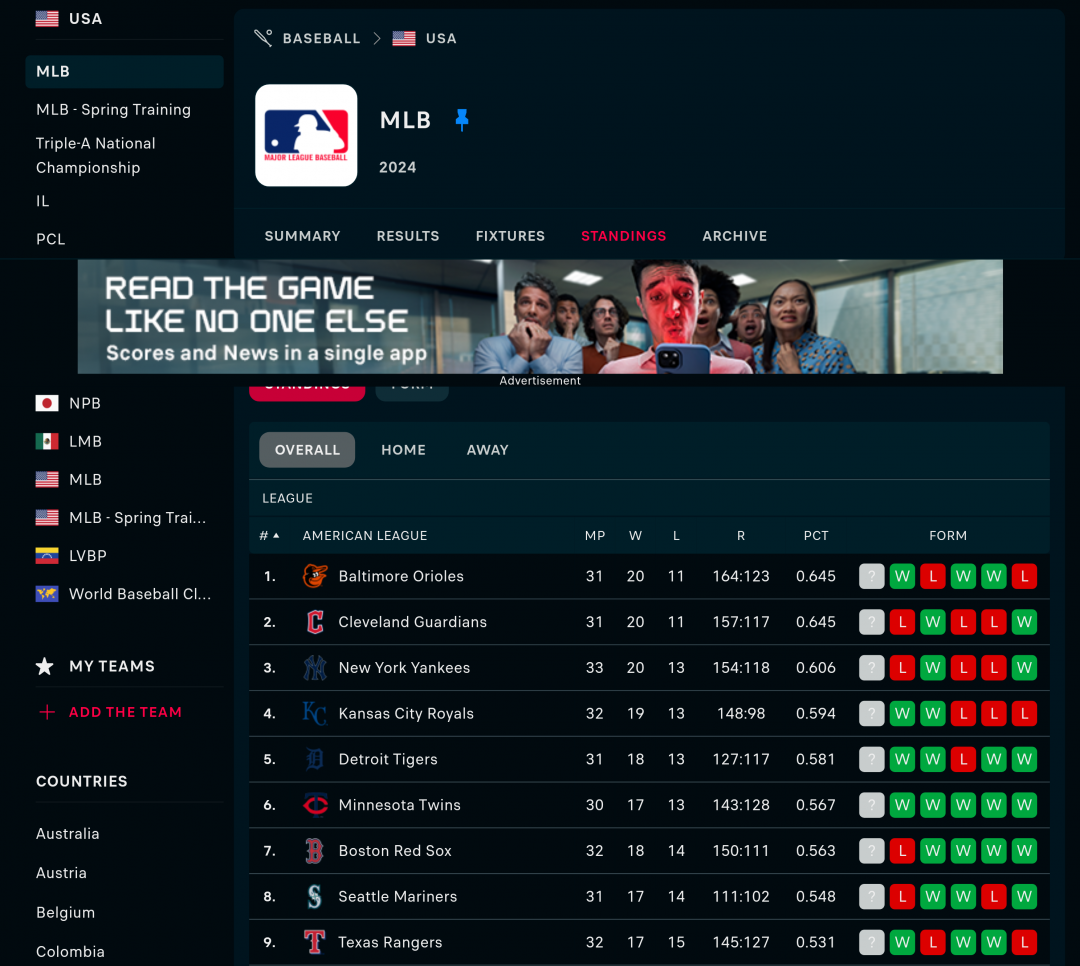Open Baseball breadcrumb link
1080x966 pixels.
coord(322,39)
